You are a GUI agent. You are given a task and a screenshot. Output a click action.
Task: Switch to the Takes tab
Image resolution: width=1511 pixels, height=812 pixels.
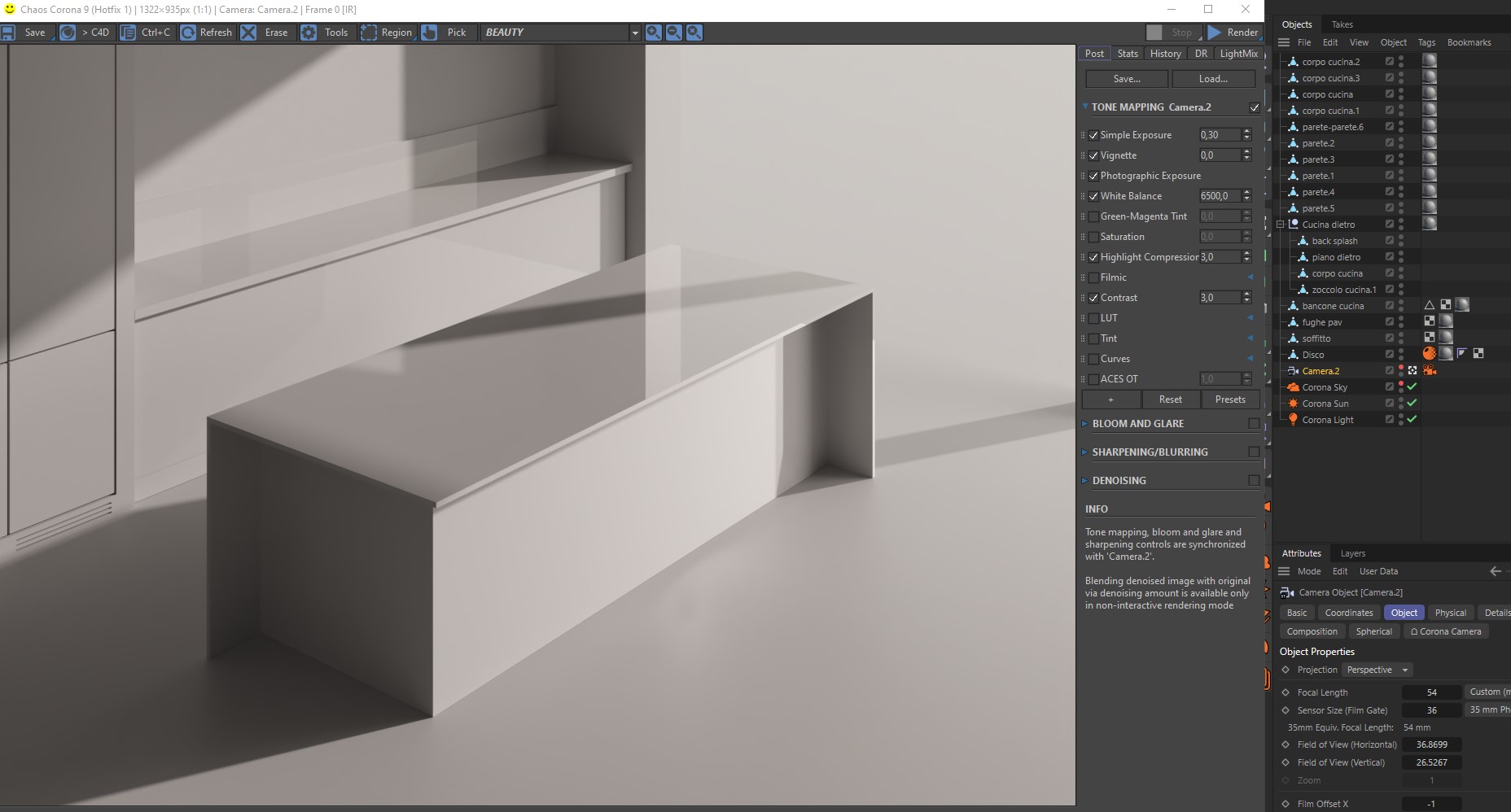point(1342,24)
